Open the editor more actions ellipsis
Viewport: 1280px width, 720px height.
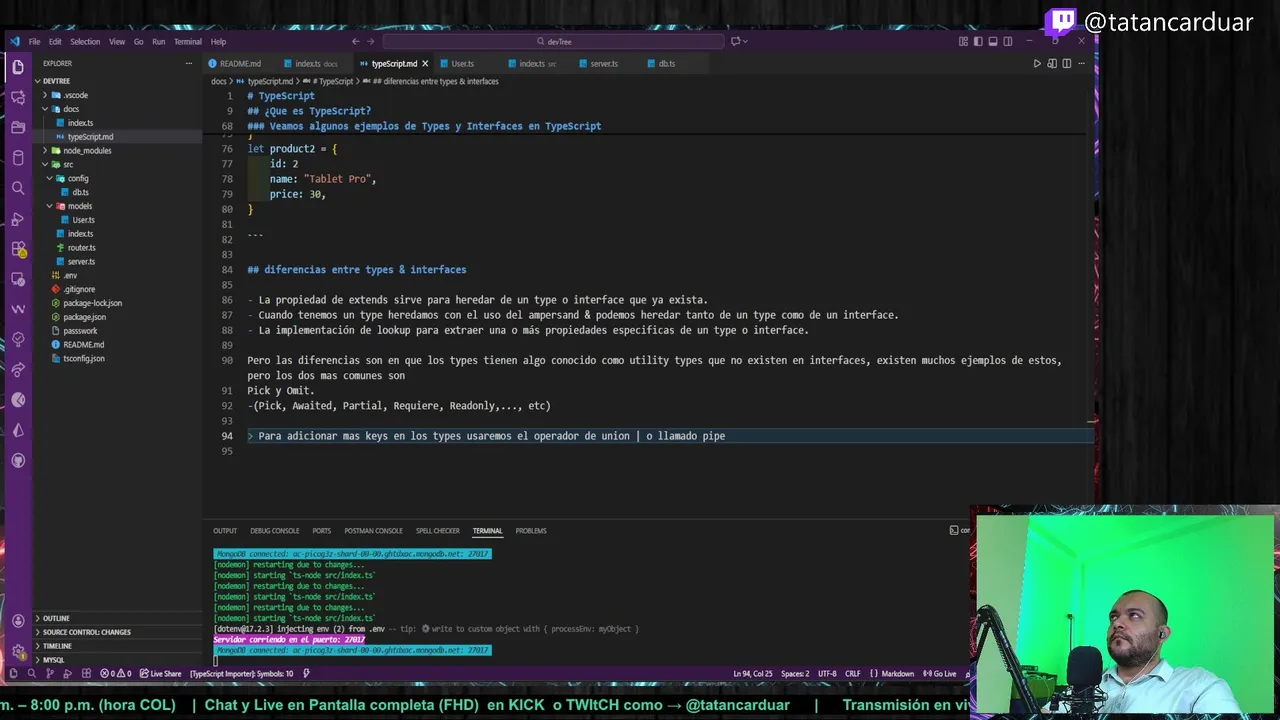[1082, 63]
